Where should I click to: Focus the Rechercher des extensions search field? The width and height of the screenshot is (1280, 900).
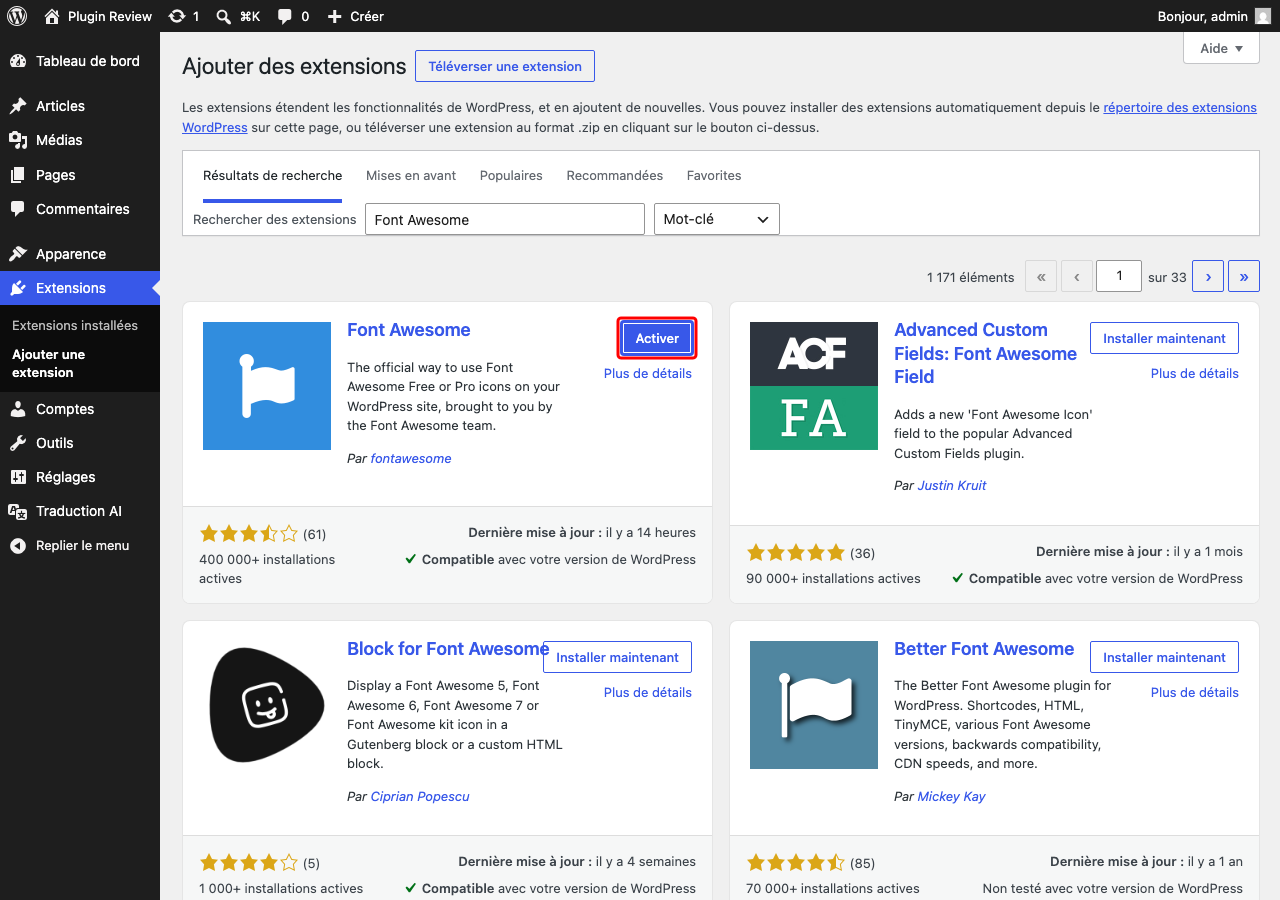click(x=505, y=220)
